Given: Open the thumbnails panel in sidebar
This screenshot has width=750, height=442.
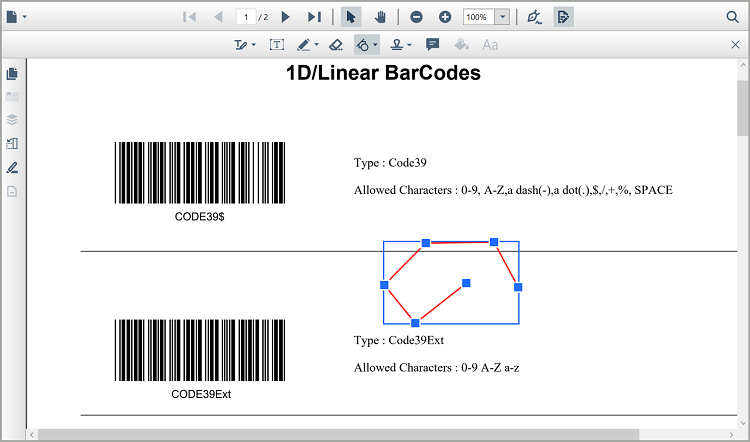Looking at the screenshot, I should pos(13,74).
